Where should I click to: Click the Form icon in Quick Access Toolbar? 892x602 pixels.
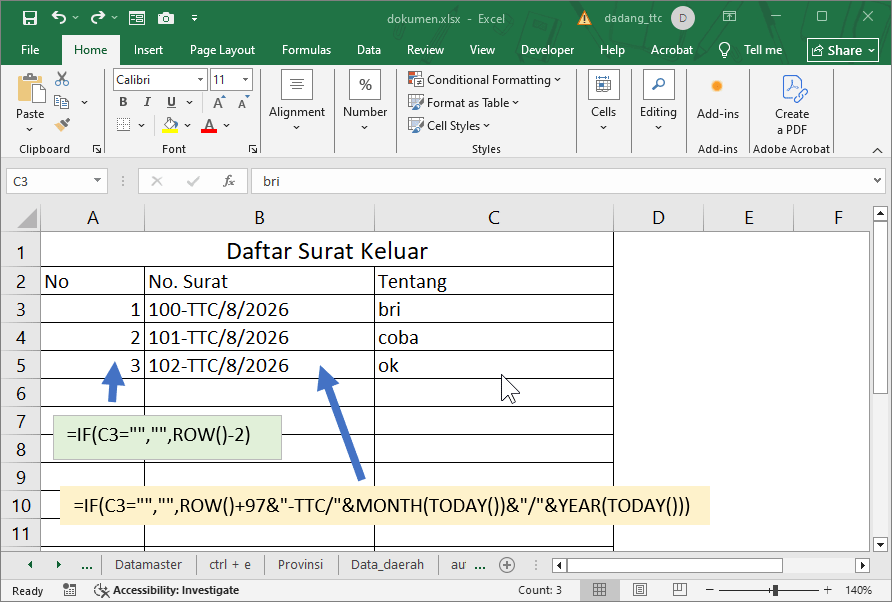pyautogui.click(x=137, y=18)
